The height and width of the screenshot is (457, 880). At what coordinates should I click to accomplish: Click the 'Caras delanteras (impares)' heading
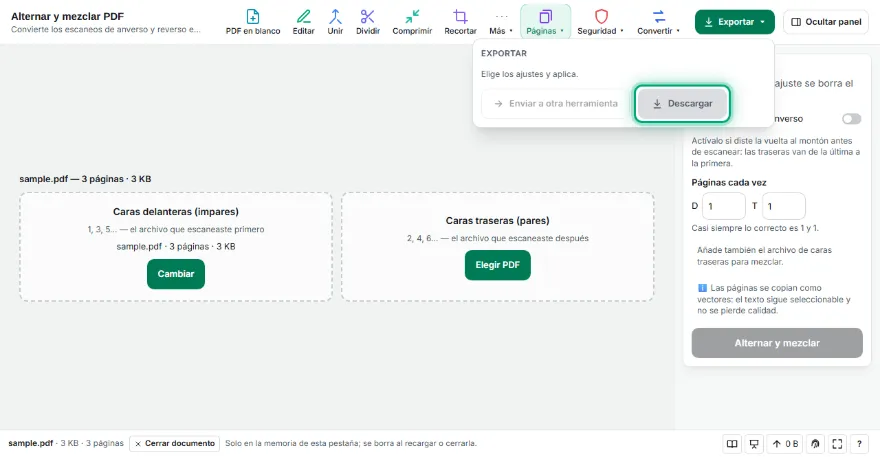pyautogui.click(x=176, y=212)
